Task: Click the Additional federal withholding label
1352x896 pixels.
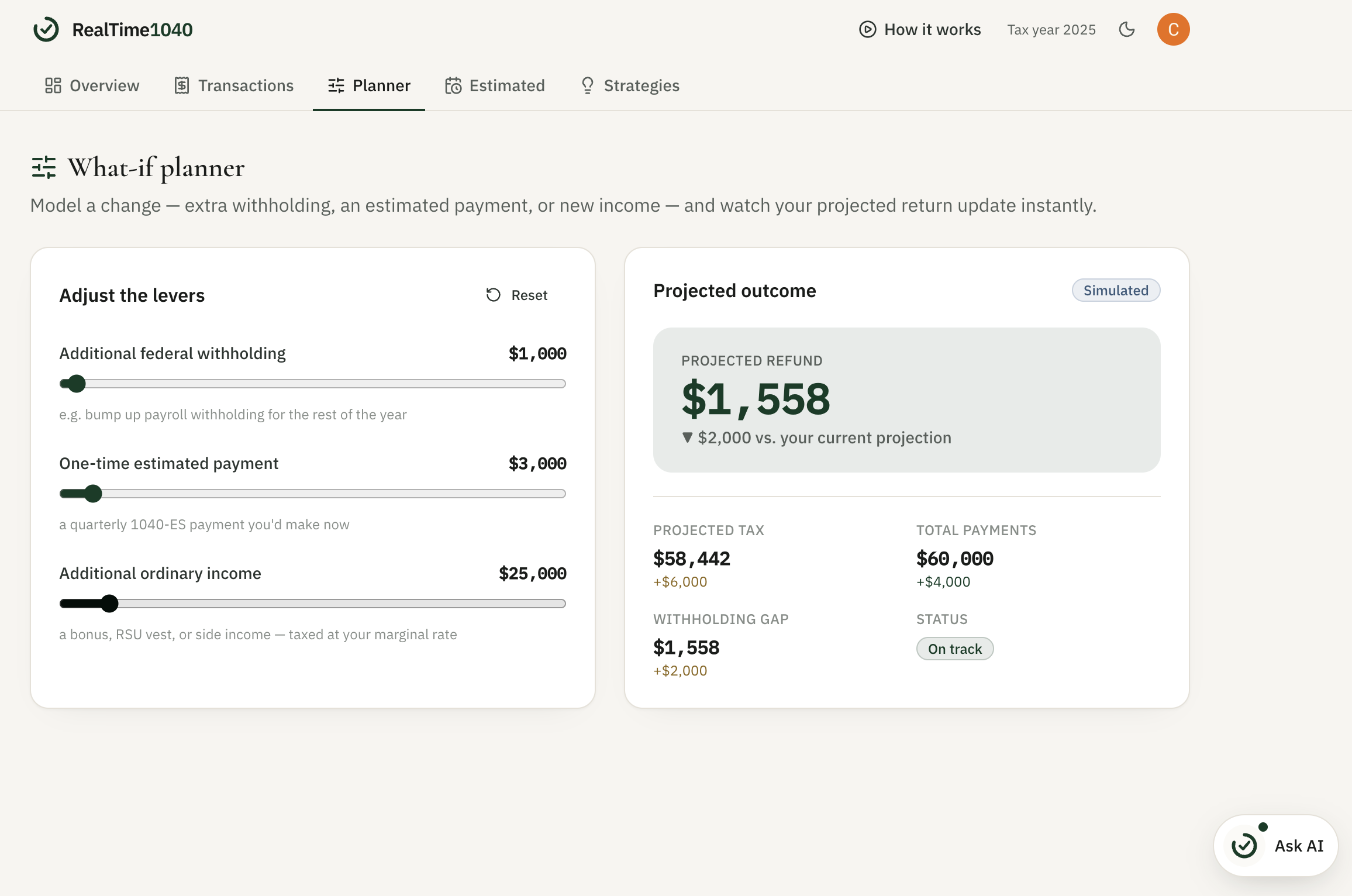Action: (x=173, y=353)
